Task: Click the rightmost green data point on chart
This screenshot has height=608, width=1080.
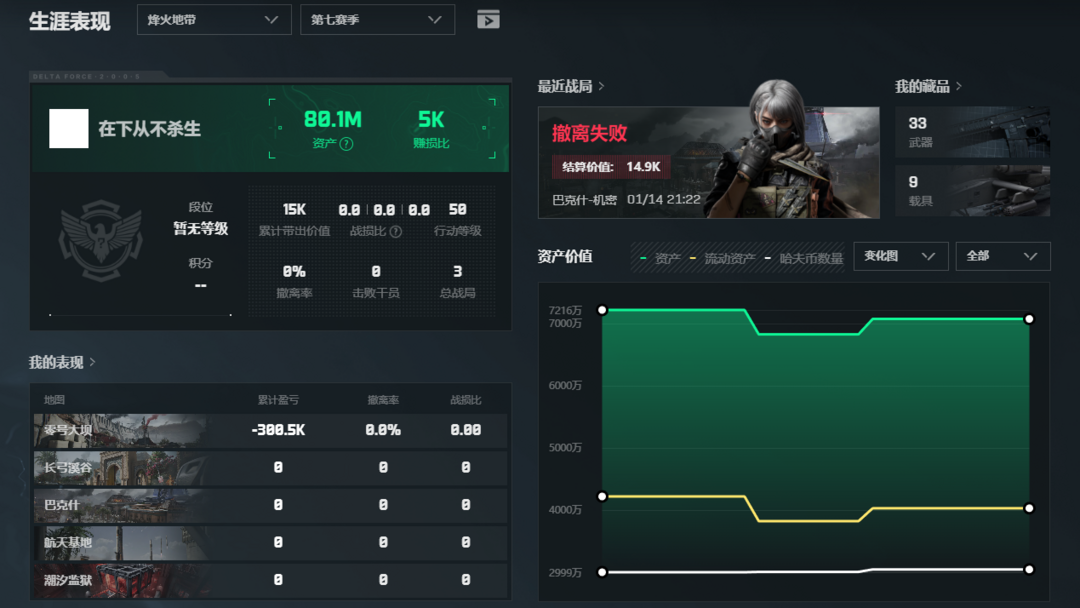Action: coord(1029,319)
